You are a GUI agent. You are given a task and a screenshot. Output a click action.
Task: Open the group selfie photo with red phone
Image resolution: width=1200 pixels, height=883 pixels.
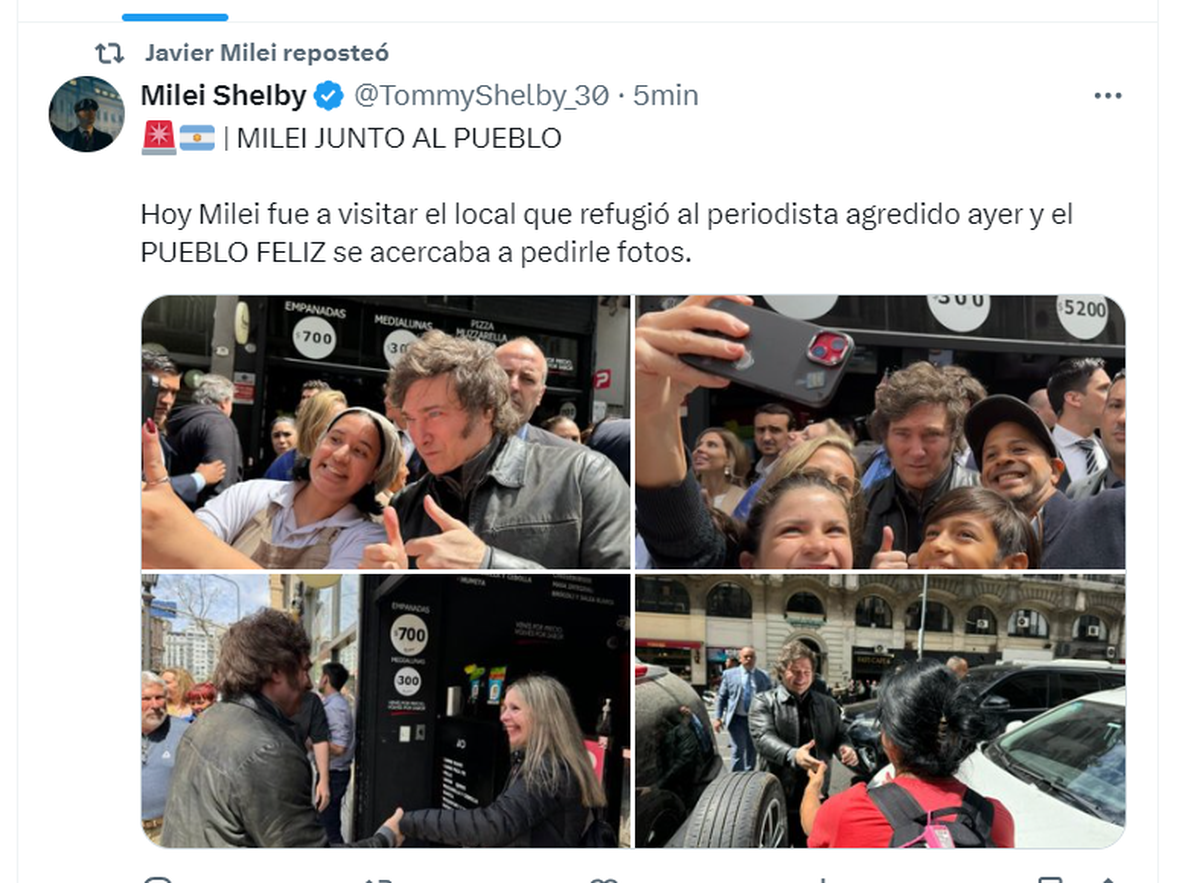(x=880, y=432)
